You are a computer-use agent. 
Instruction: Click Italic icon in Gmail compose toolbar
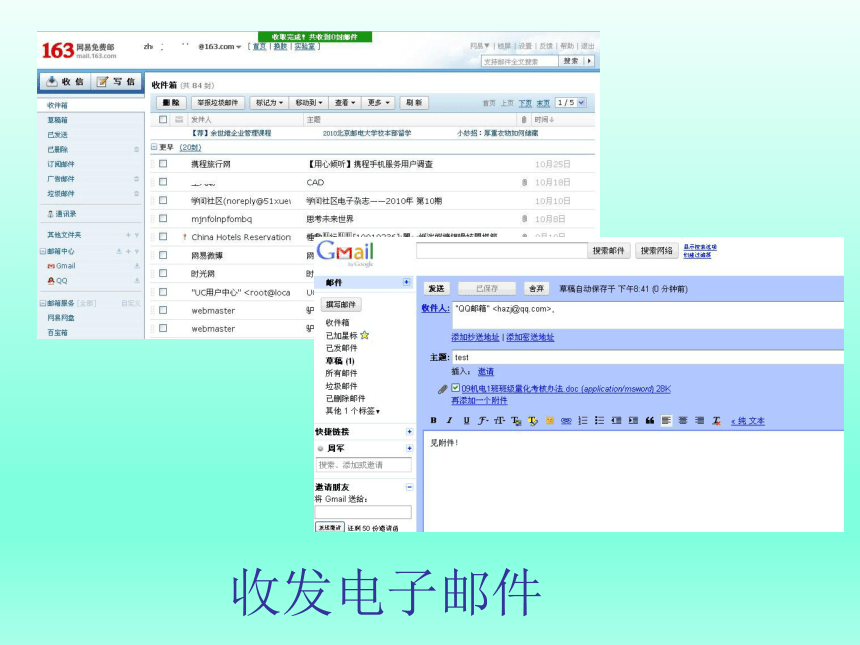[x=449, y=420]
